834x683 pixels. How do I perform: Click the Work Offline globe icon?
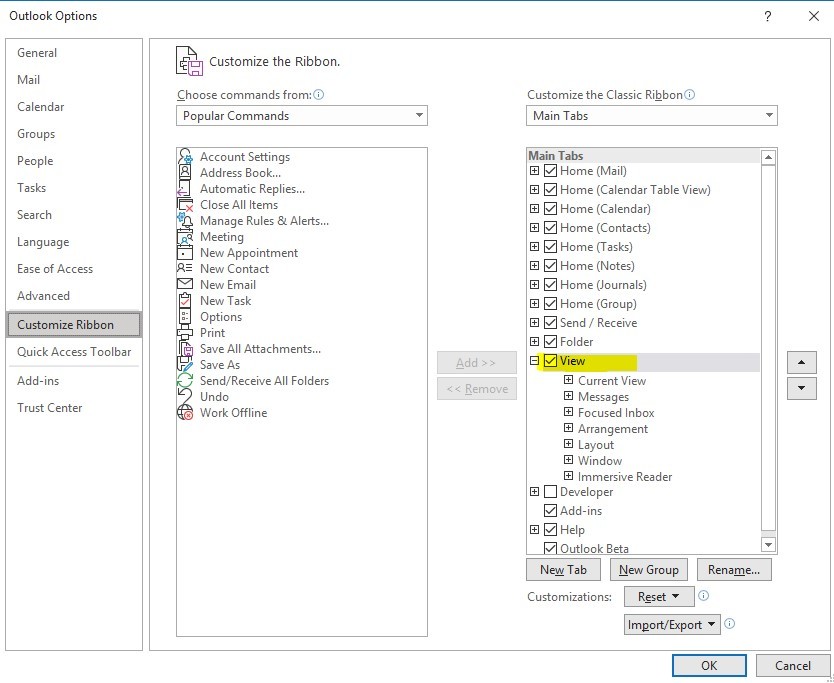coord(185,412)
